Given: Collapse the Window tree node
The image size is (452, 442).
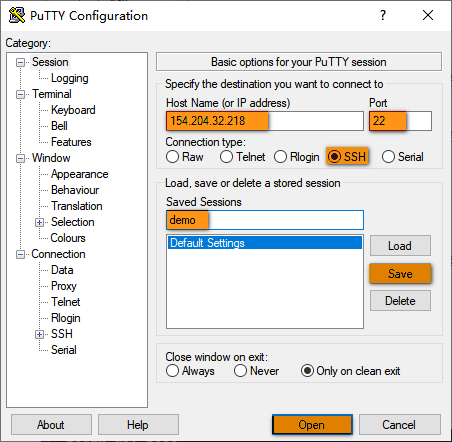Looking at the screenshot, I should click(x=21, y=158).
